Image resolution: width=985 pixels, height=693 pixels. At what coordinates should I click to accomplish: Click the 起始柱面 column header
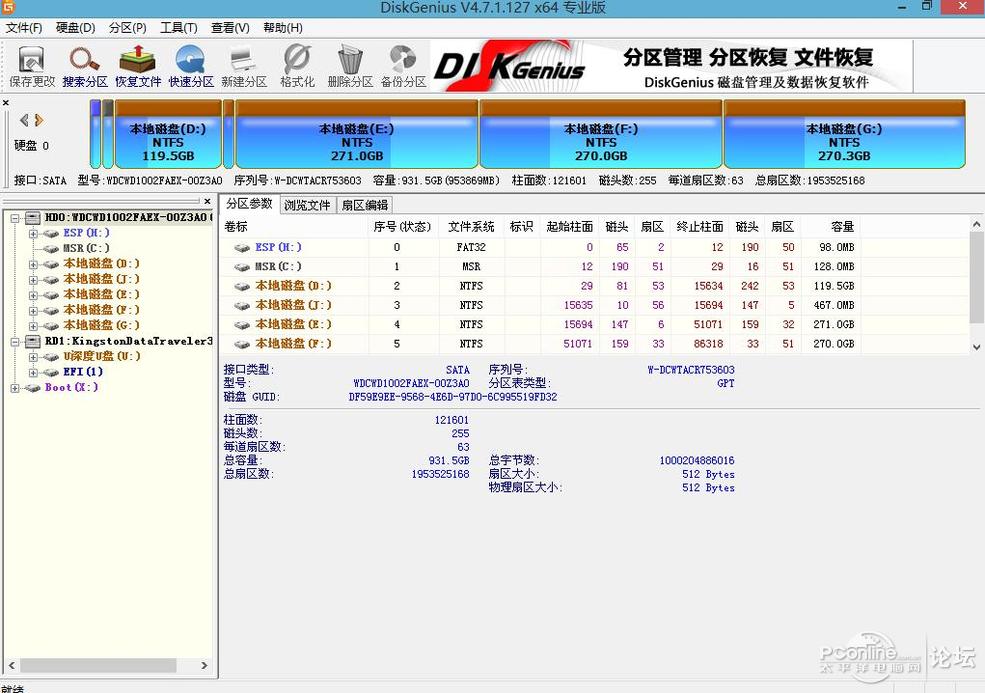(569, 227)
